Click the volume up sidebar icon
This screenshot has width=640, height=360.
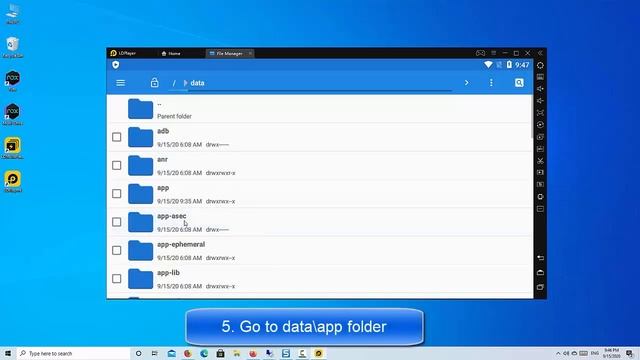tap(540, 89)
